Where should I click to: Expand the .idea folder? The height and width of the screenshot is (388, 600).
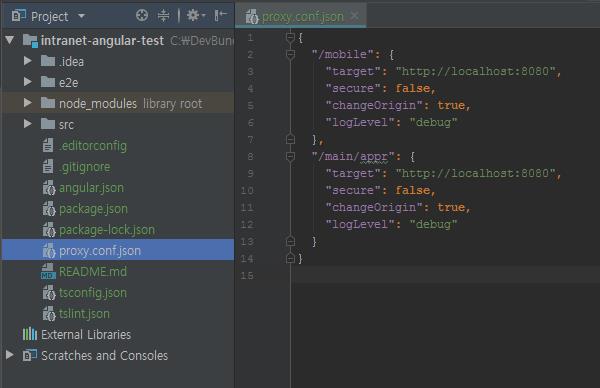[x=28, y=61]
